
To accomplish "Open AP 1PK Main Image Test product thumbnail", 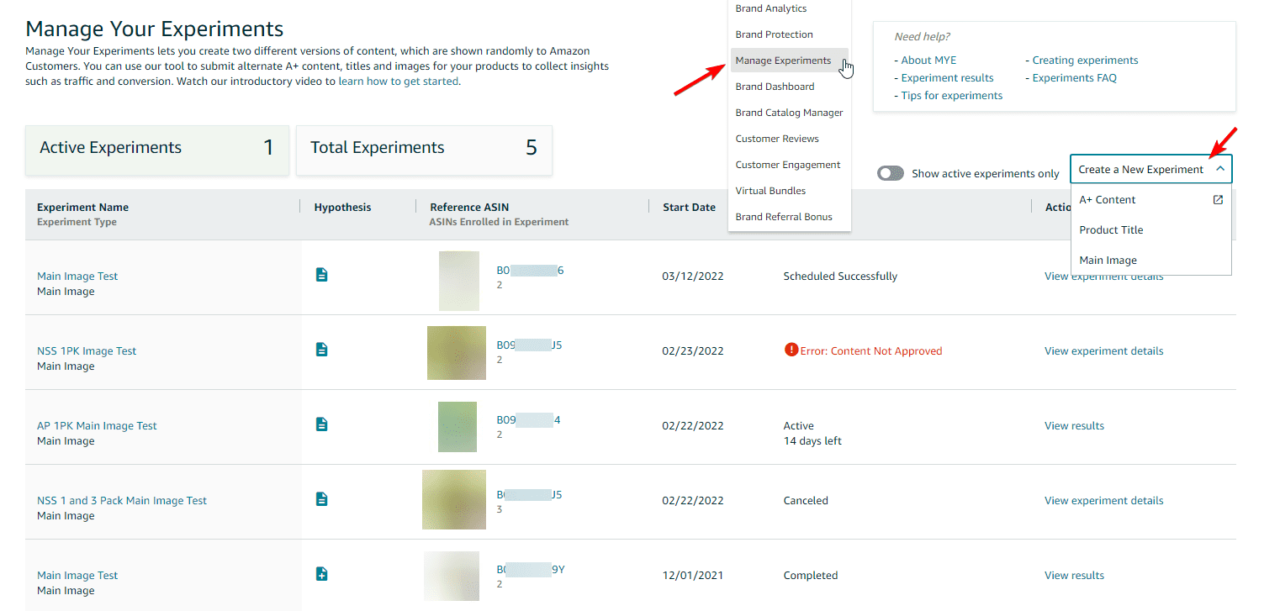I will 457,427.
